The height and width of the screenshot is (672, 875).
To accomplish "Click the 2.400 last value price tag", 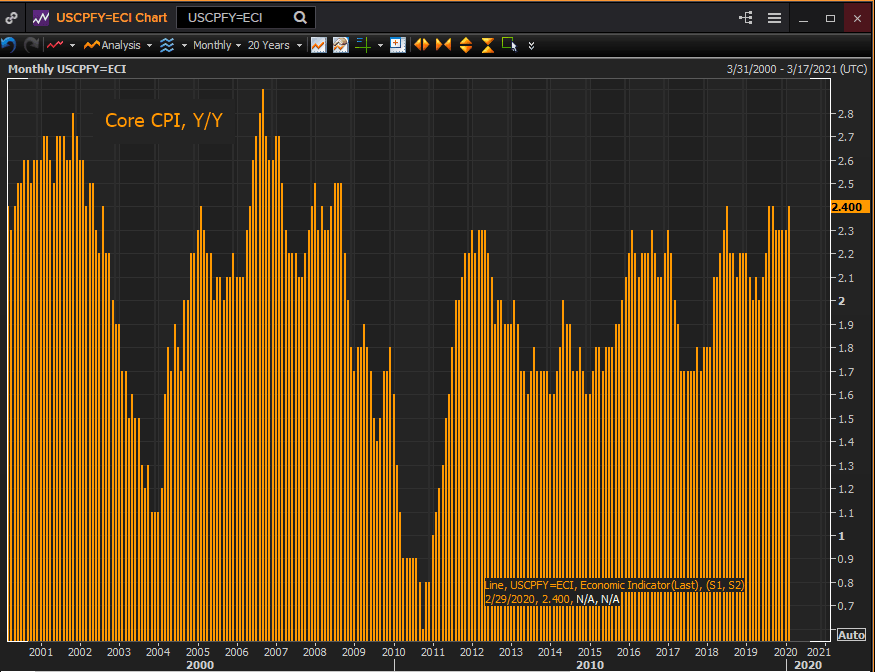I will tap(851, 207).
